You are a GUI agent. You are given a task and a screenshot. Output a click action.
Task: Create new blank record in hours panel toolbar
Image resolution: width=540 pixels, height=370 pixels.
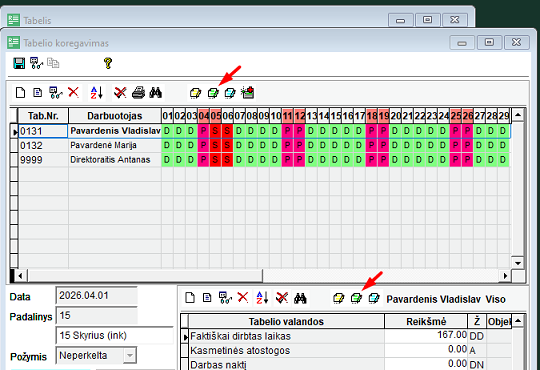pyautogui.click(x=190, y=298)
